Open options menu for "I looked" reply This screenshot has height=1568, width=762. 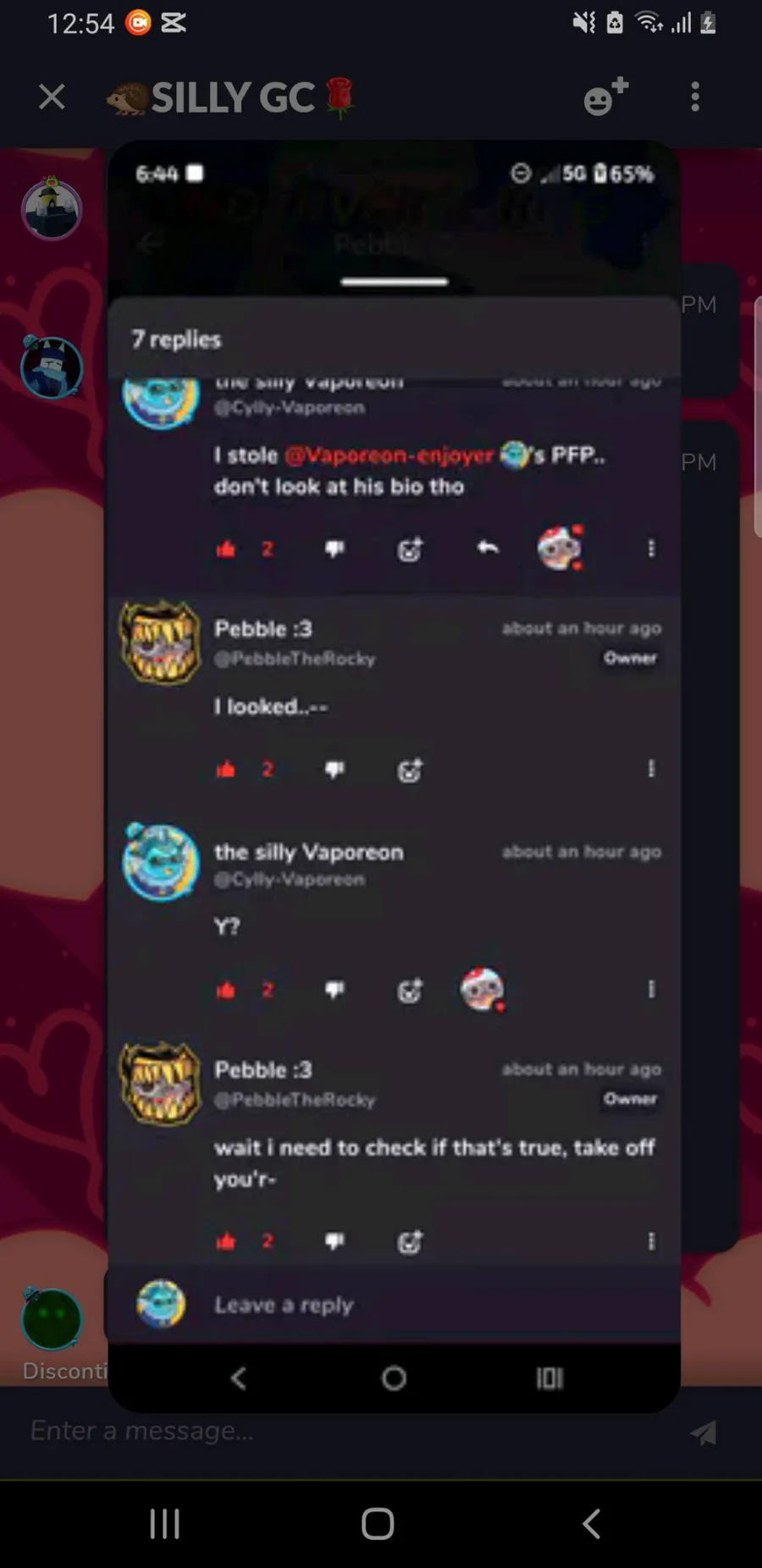click(x=651, y=768)
